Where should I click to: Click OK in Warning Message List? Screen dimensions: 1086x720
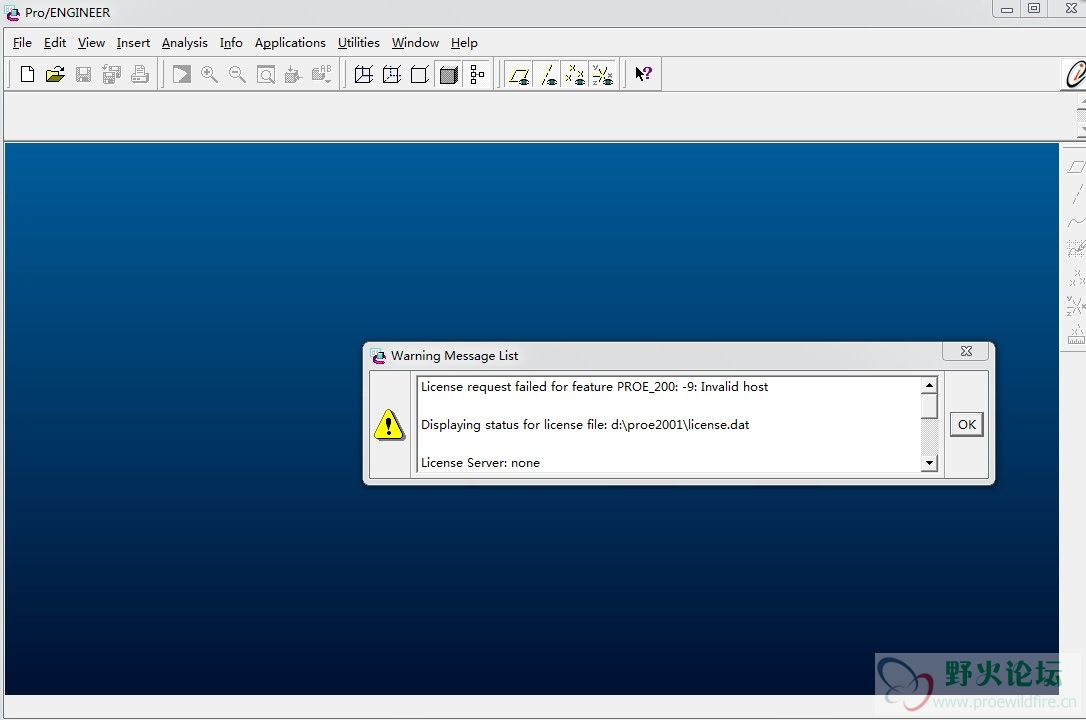click(967, 424)
